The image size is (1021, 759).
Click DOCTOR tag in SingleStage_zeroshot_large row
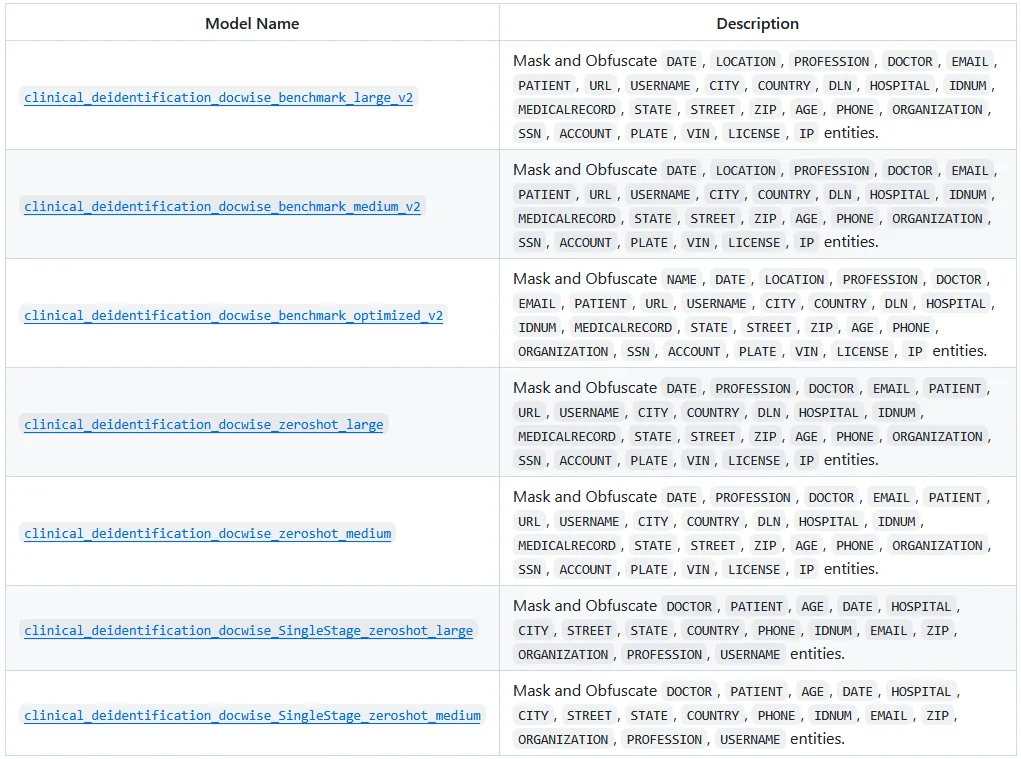click(689, 607)
